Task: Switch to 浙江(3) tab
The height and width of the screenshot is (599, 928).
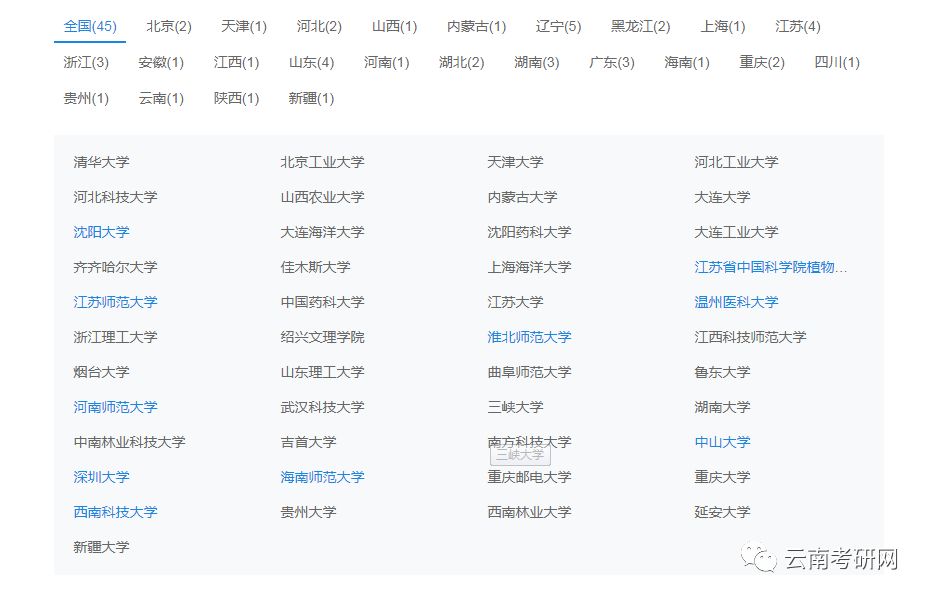Action: (x=86, y=62)
